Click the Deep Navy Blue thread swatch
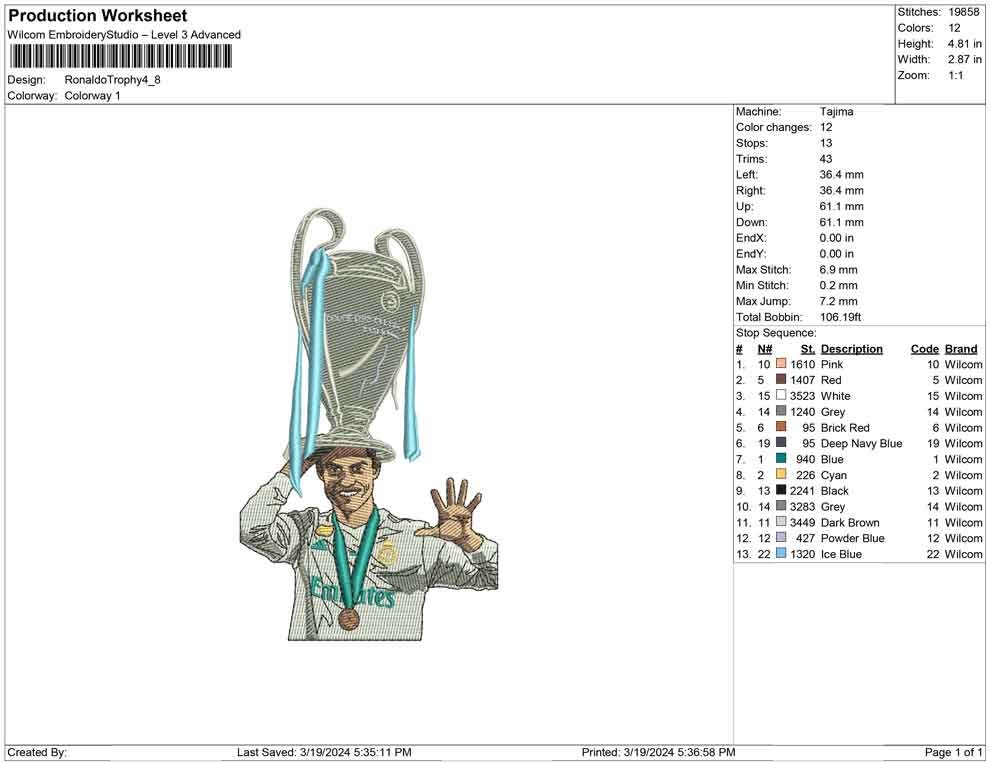The width and height of the screenshot is (990, 762). (779, 443)
